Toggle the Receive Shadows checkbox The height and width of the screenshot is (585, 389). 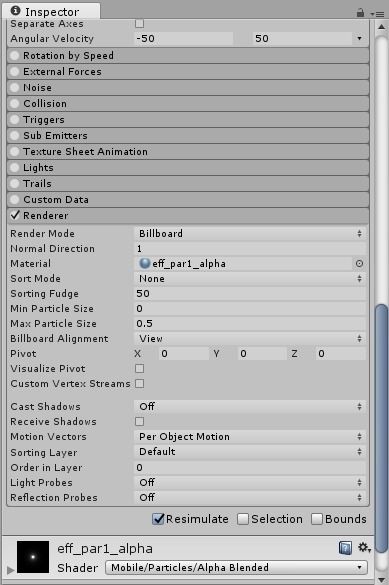(139, 422)
